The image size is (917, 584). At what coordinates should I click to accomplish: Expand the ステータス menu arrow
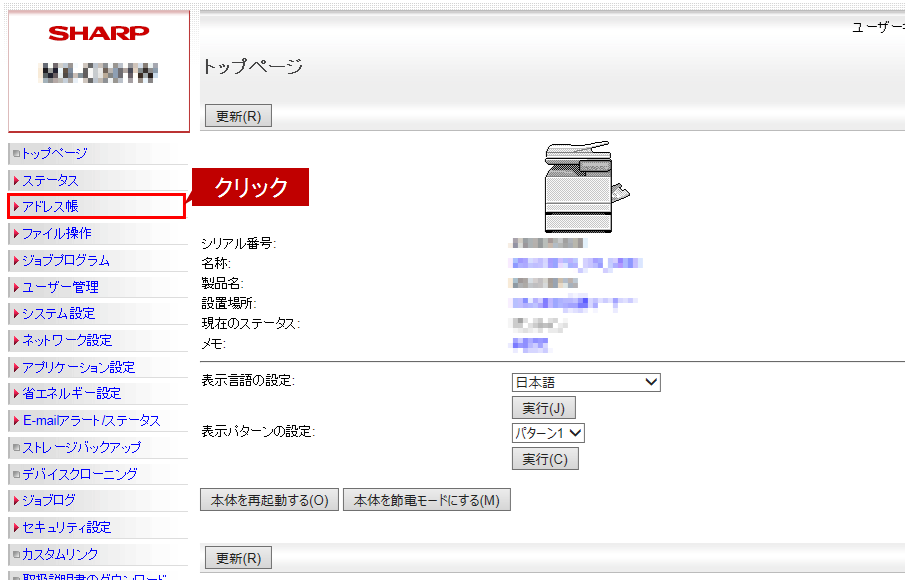16,181
